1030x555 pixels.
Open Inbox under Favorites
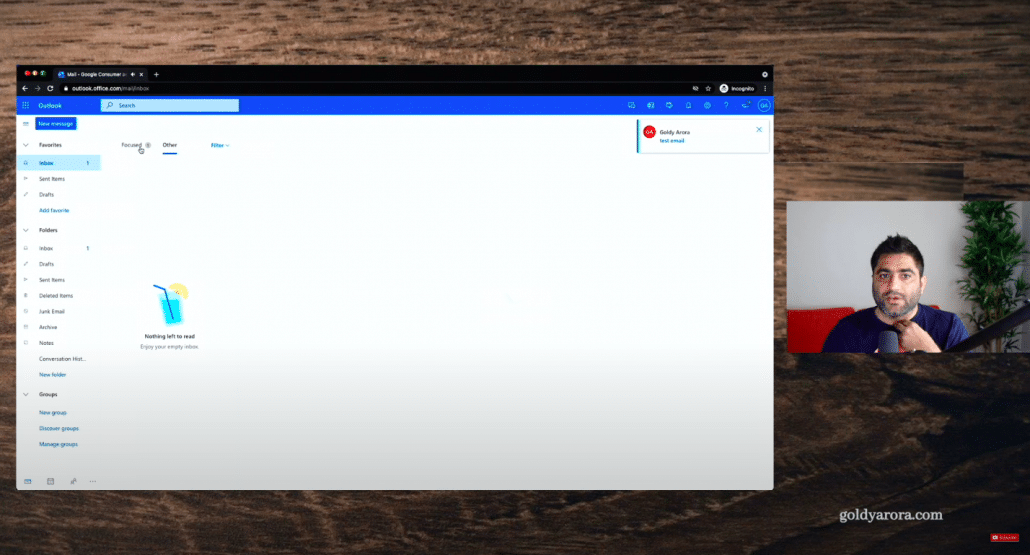tap(58, 163)
